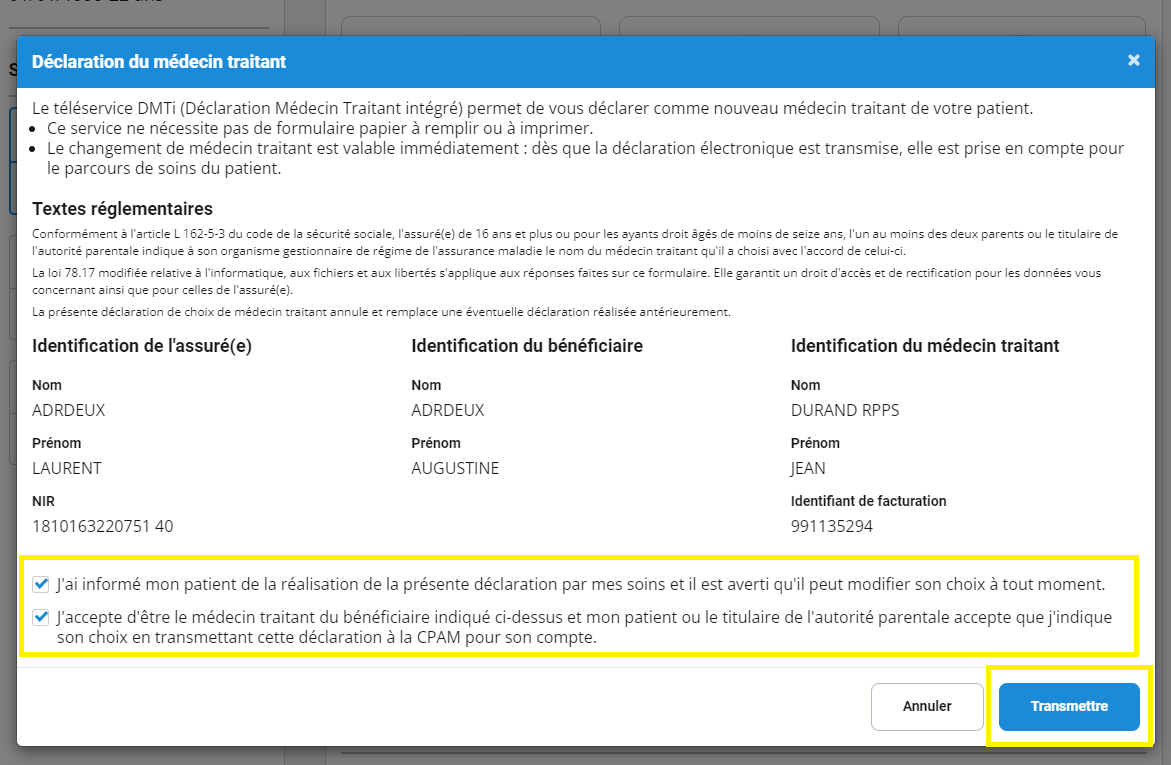Cancel the declaration with Annuler

[x=927, y=706]
